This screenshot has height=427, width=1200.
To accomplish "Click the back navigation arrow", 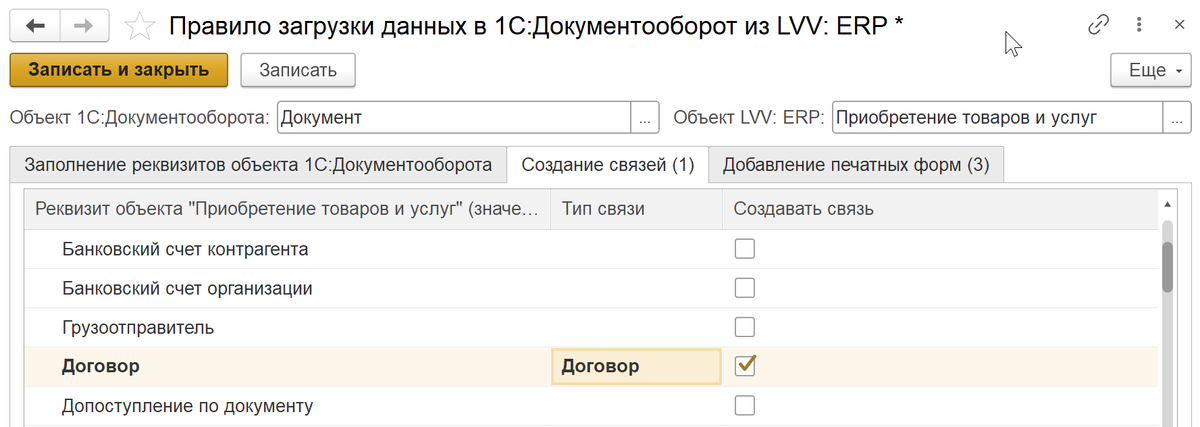I will point(35,25).
